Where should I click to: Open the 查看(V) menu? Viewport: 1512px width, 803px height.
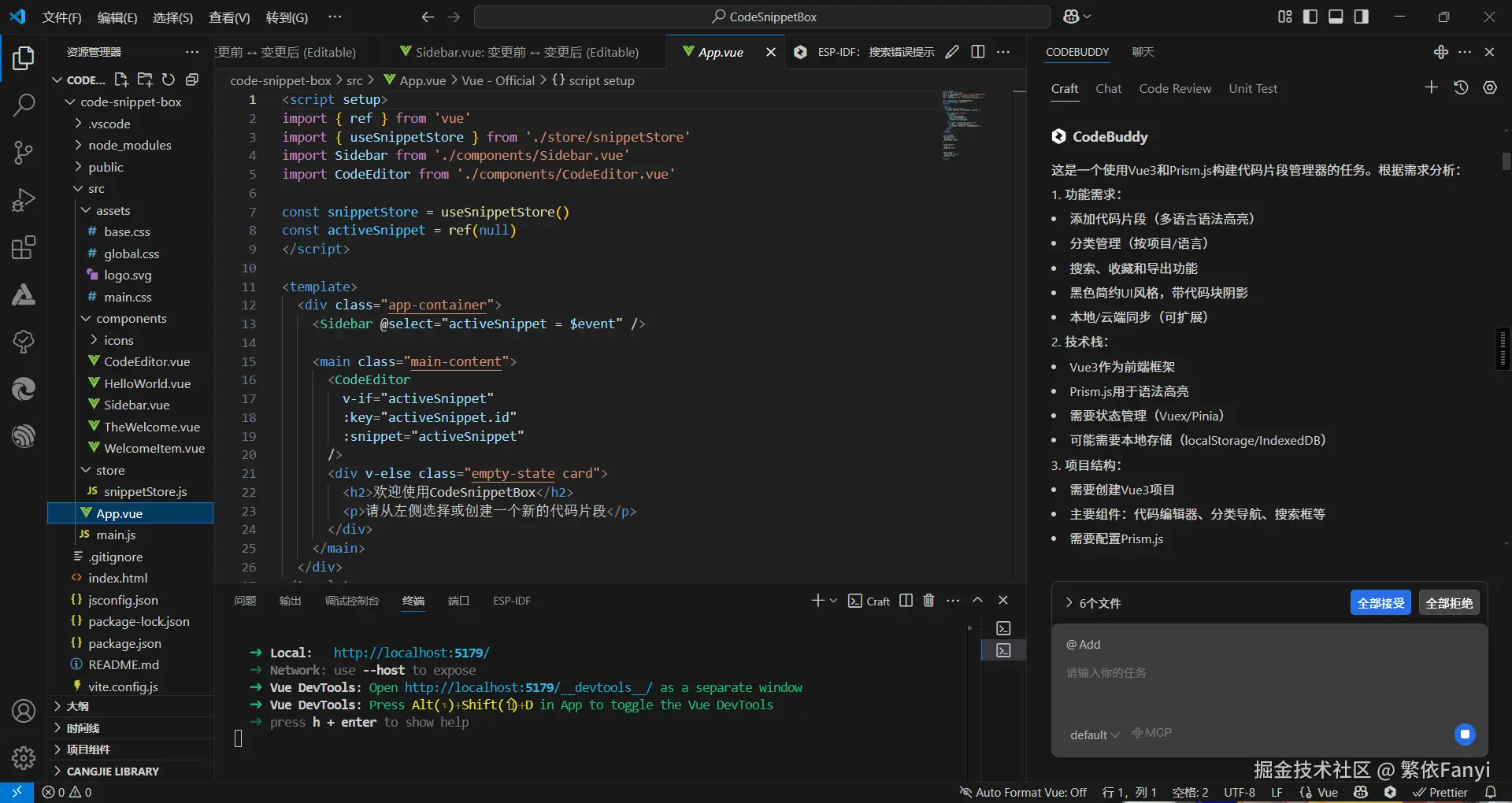(229, 17)
